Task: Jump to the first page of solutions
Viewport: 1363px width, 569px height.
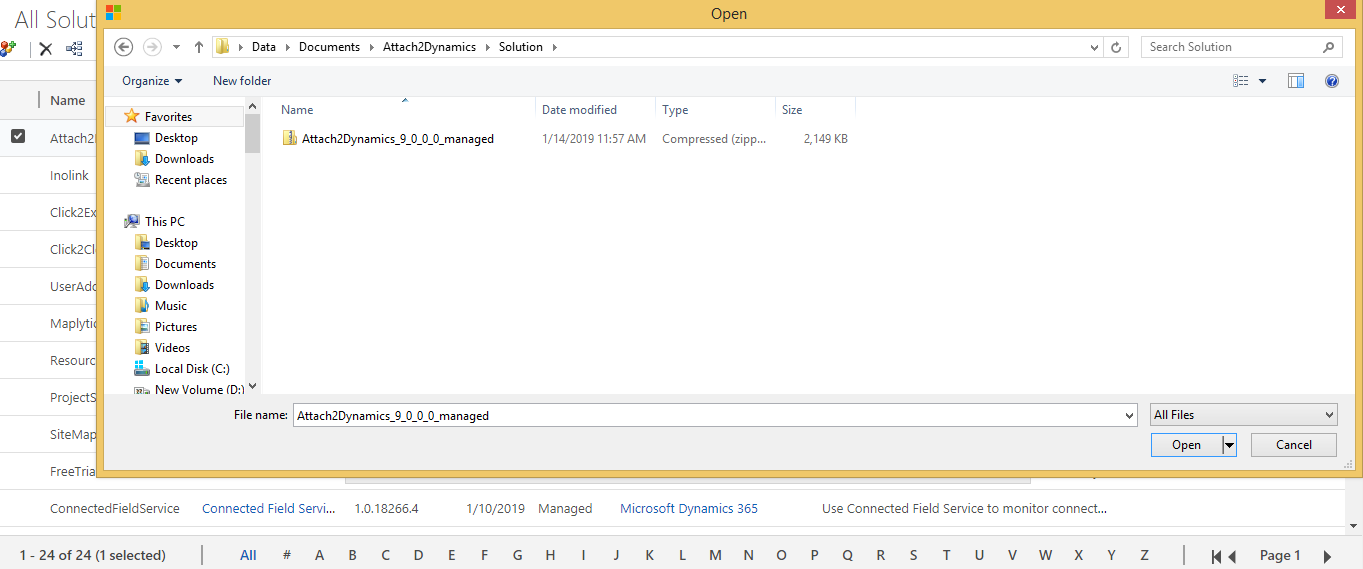Action: (1216, 556)
